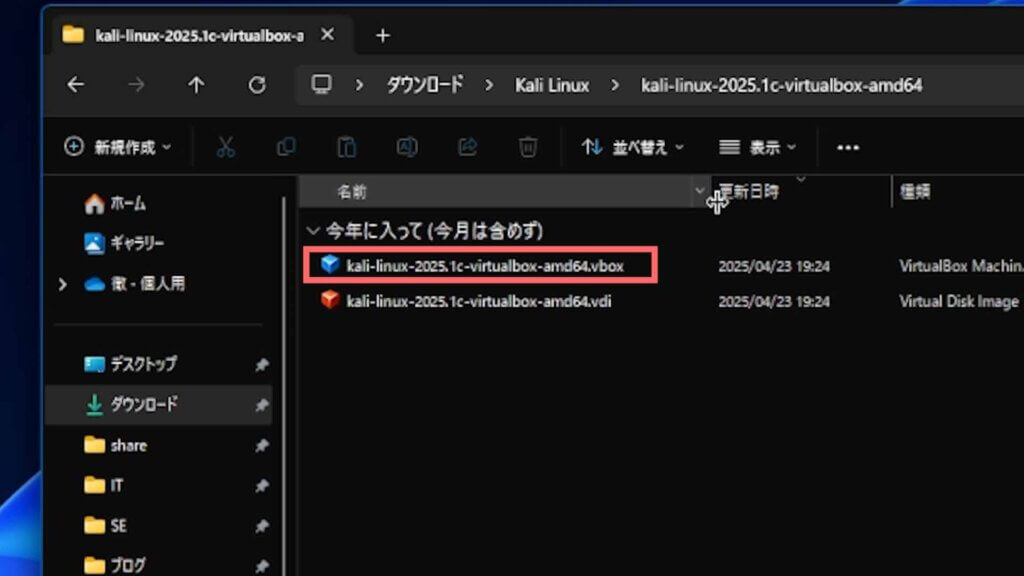Screen dimensions: 1024x576
Task: Open a new tab with plus button
Action: click(383, 35)
